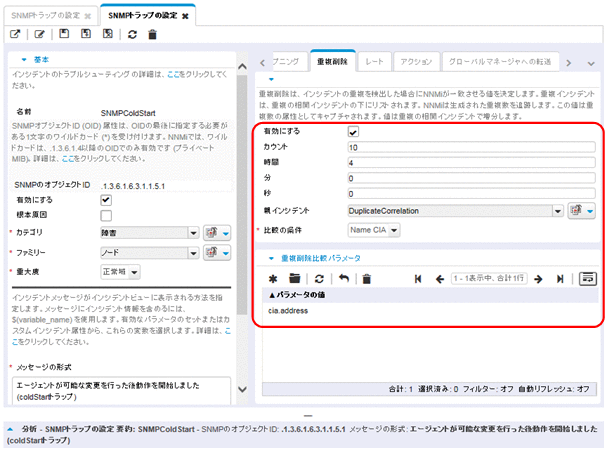Screen dimensions: 608x452
Task: Click the 分 input field
Action: (x=471, y=178)
